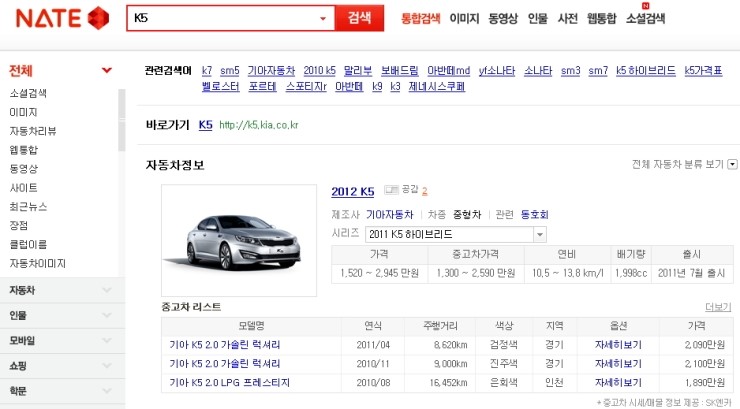
Task: Open the search box suggestion dropdown arrow
Action: [323, 18]
